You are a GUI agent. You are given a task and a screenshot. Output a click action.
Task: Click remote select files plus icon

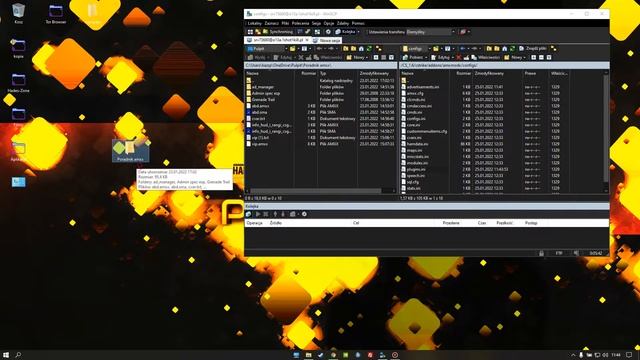533,58
